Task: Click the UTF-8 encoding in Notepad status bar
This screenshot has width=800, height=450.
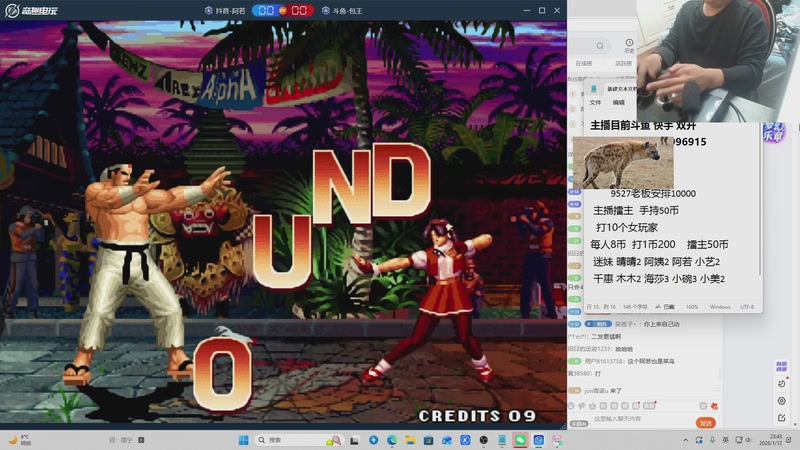Action: point(747,307)
